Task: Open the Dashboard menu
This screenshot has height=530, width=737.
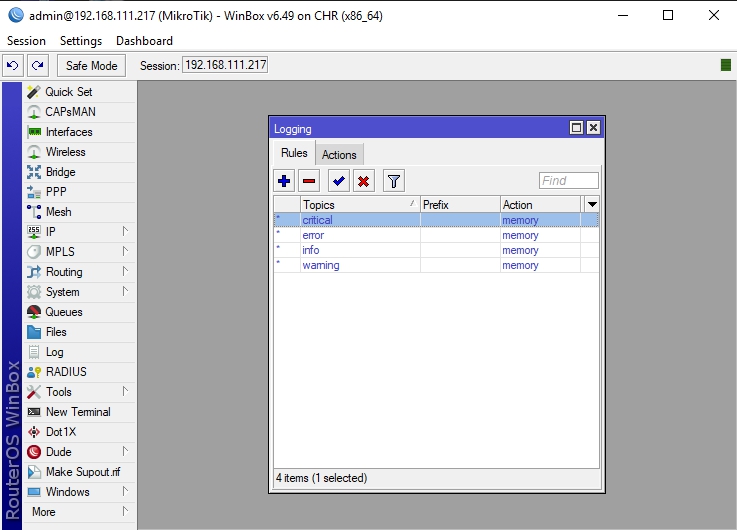Action: 144,41
